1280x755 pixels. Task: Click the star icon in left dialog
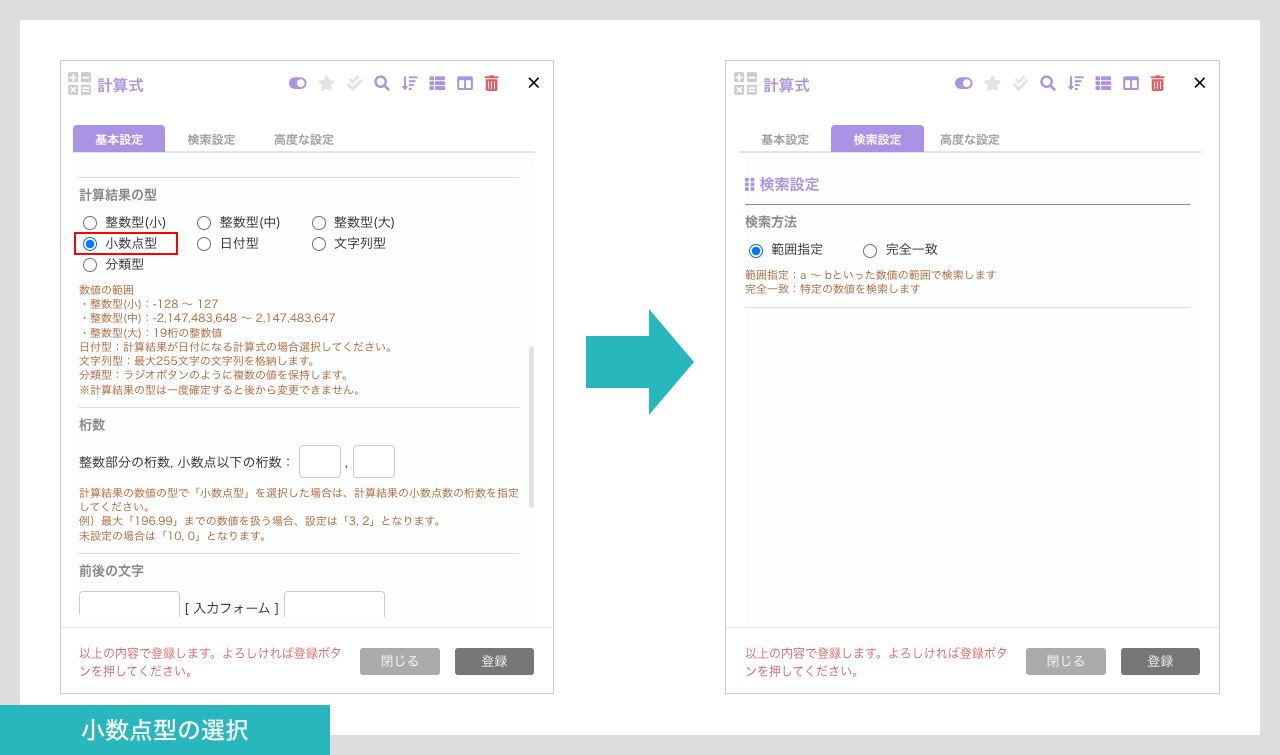click(326, 83)
